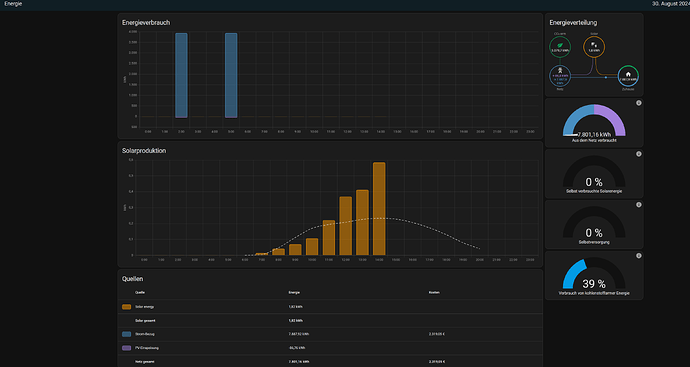Open the 'Strom-Bezug' source row
Image resolution: width=690 pixels, height=367 pixels.
(x=330, y=334)
